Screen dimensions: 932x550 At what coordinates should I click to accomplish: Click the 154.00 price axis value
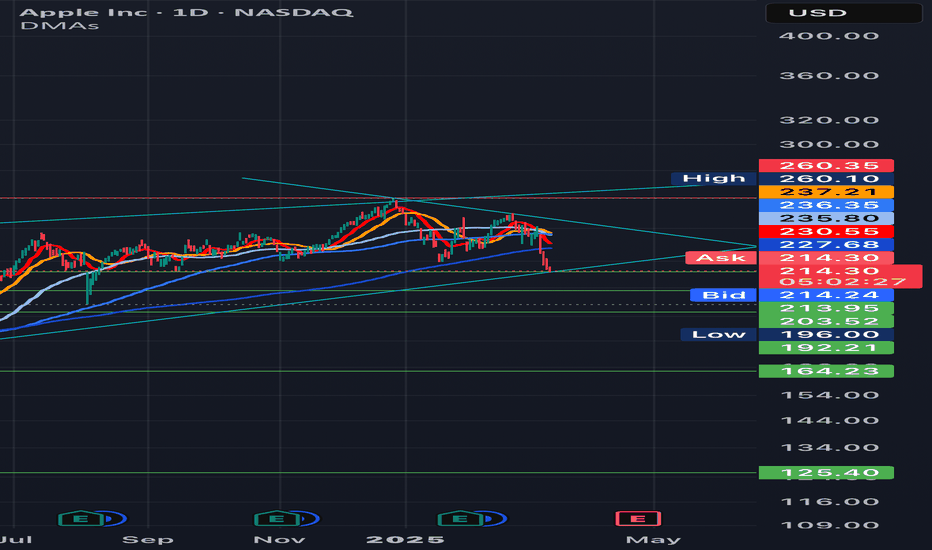pyautogui.click(x=829, y=395)
